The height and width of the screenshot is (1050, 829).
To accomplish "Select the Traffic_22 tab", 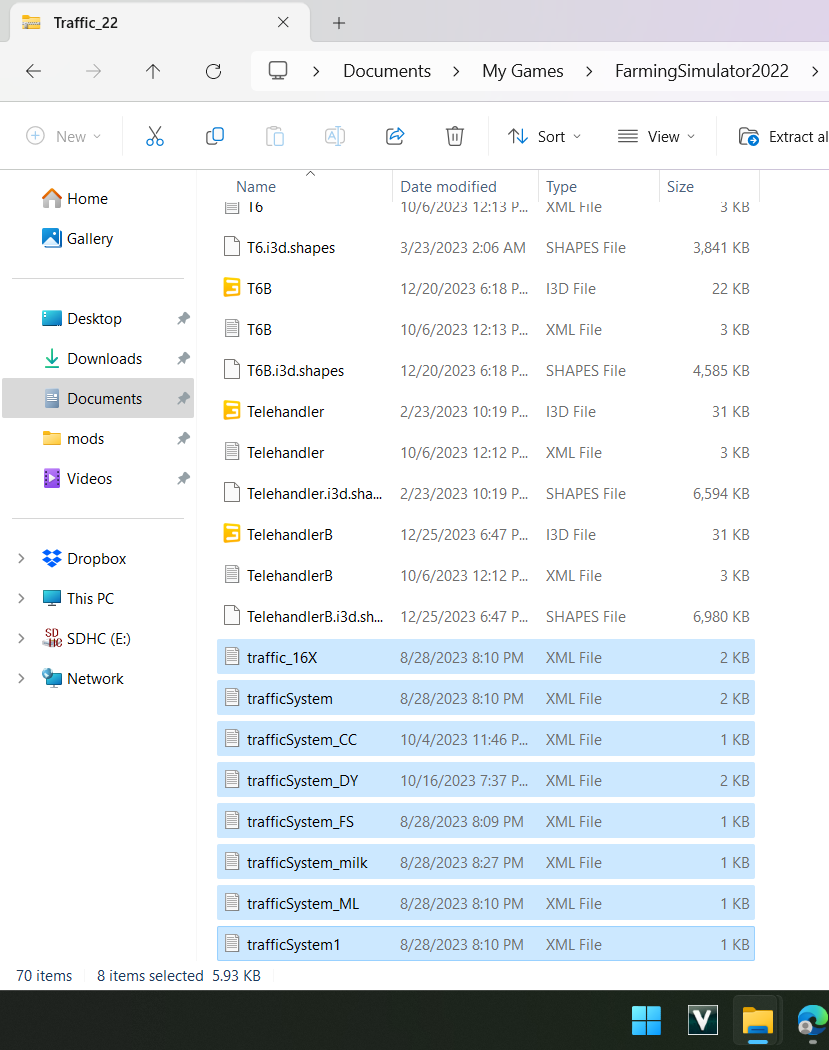I will [159, 23].
